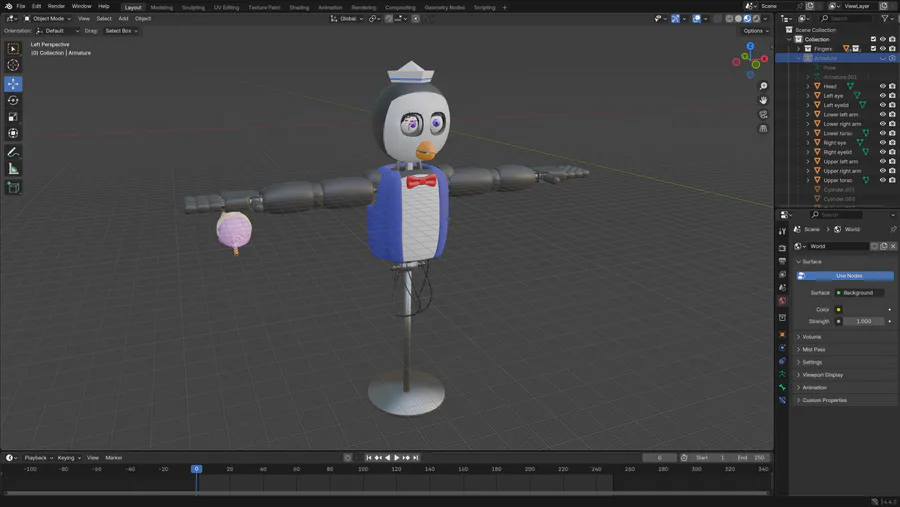This screenshot has width=900, height=507.
Task: Click the Z axis on navigation gizmo
Action: point(750,46)
